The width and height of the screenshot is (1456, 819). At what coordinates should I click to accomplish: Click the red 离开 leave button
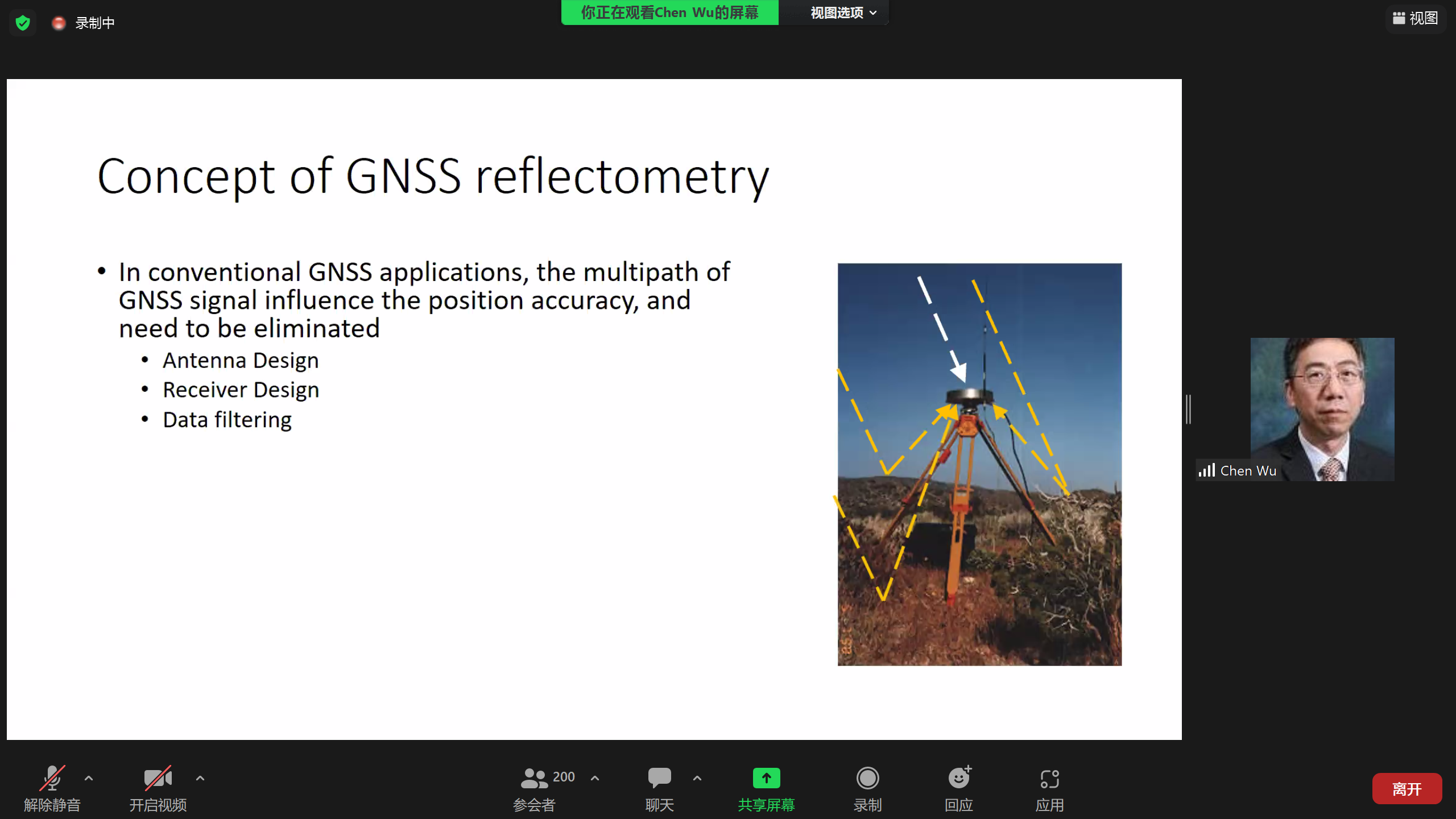(1407, 789)
